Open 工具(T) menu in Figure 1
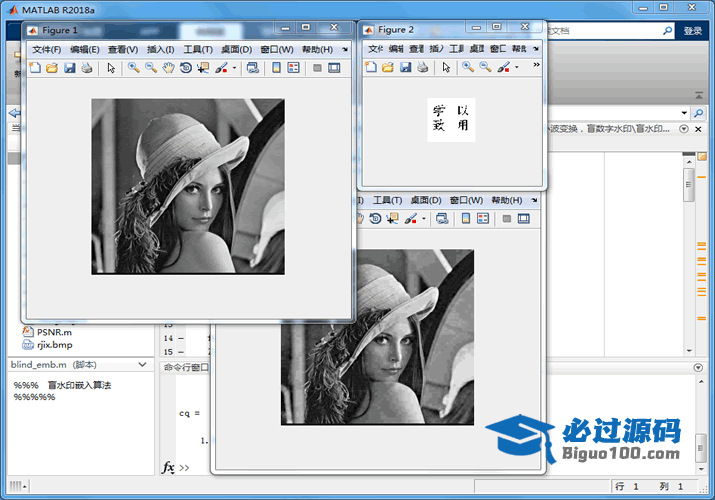Screen dimensions: 715x500 [x=198, y=49]
